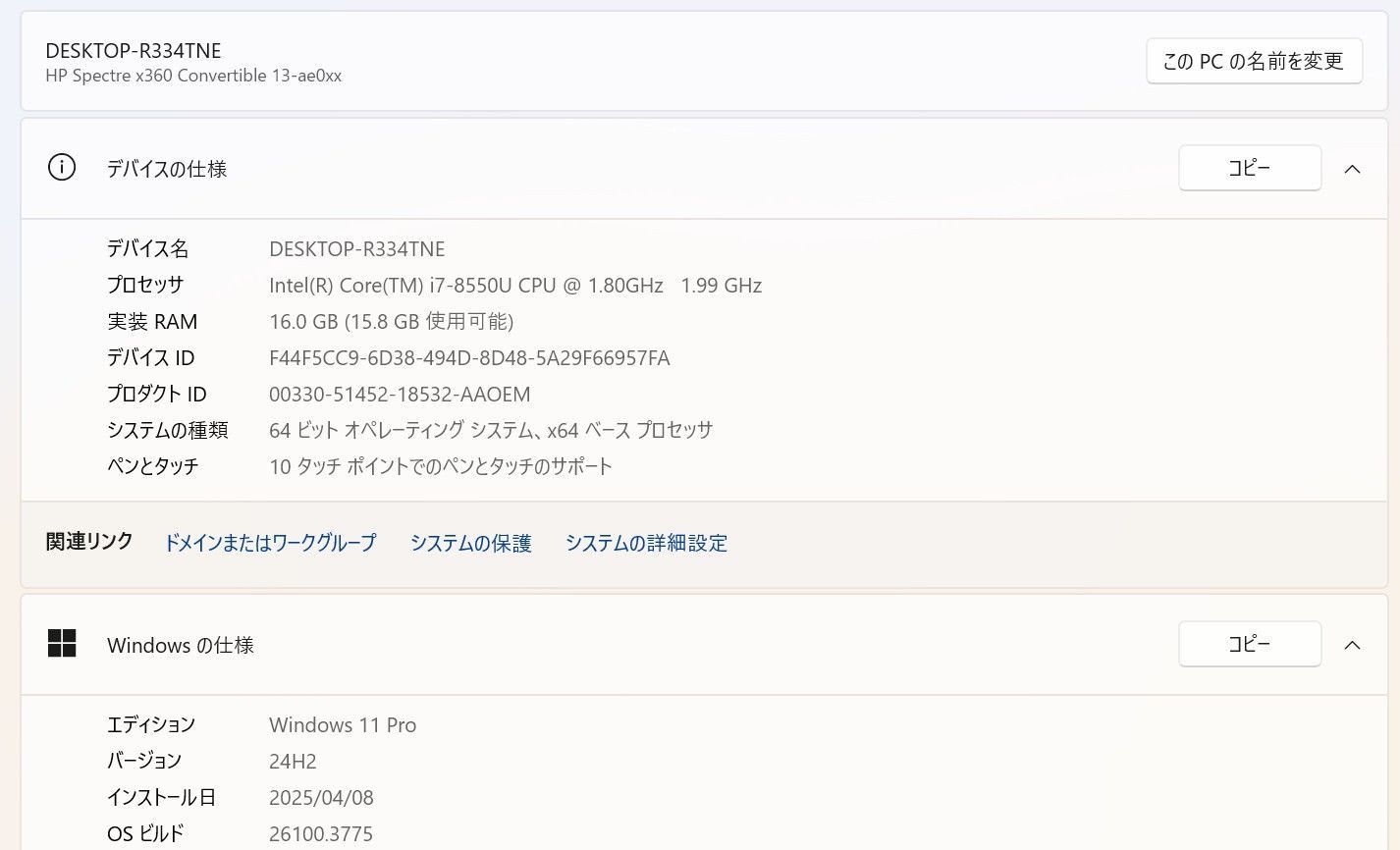Viewport: 1400px width, 850px height.
Task: Select the OS build value 26100.3775
Action: (321, 834)
